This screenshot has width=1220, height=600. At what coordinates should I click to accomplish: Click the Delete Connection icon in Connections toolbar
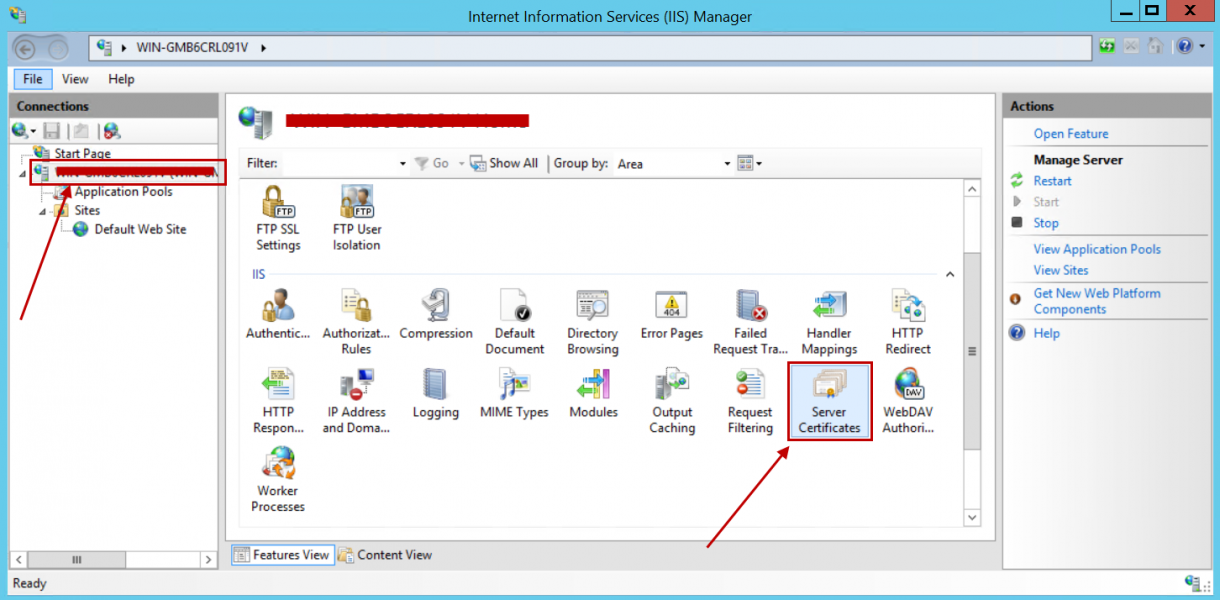pyautogui.click(x=111, y=131)
